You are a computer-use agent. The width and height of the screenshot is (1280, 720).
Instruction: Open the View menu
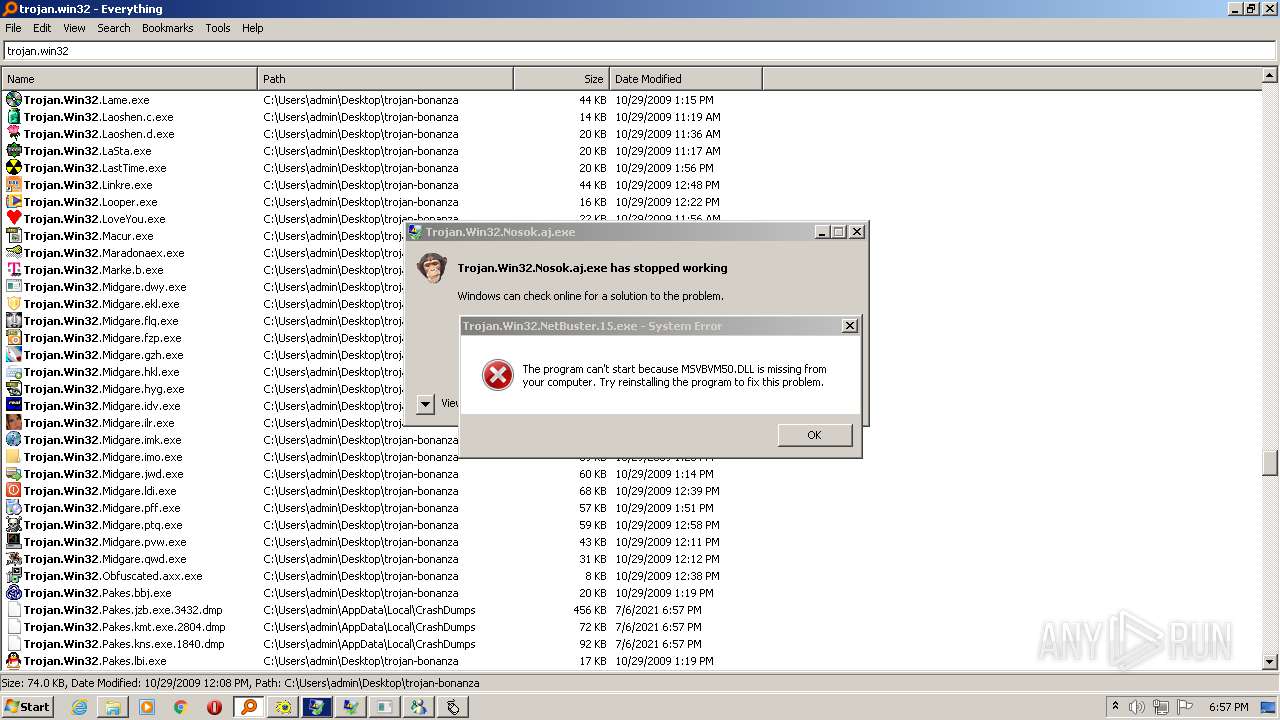point(74,28)
